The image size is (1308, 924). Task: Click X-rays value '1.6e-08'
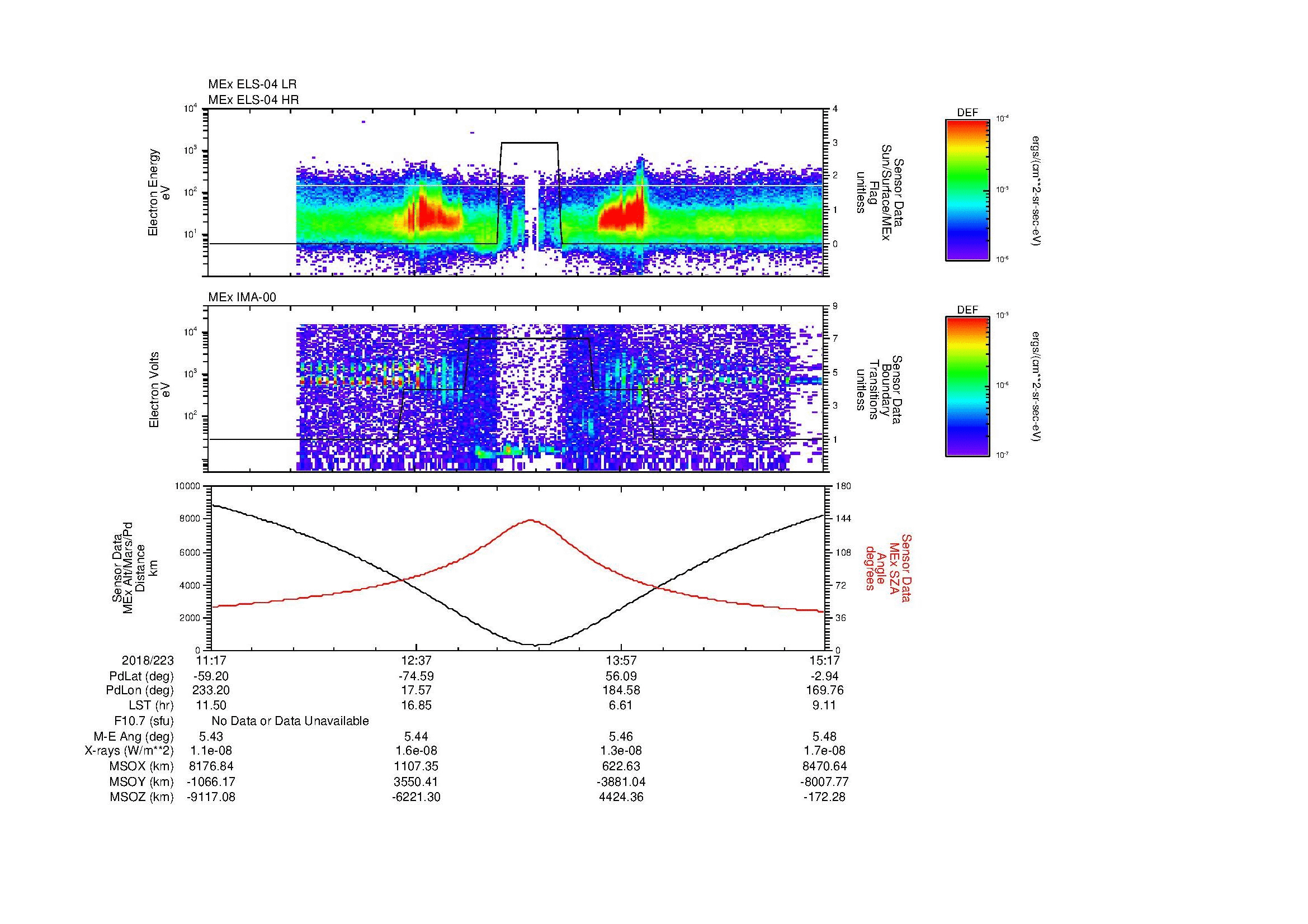coord(417,751)
